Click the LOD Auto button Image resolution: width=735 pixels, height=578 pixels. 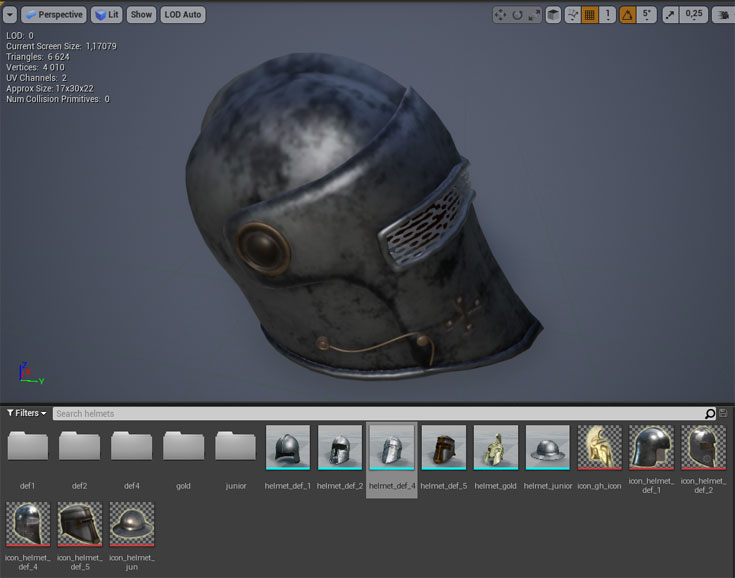[183, 15]
